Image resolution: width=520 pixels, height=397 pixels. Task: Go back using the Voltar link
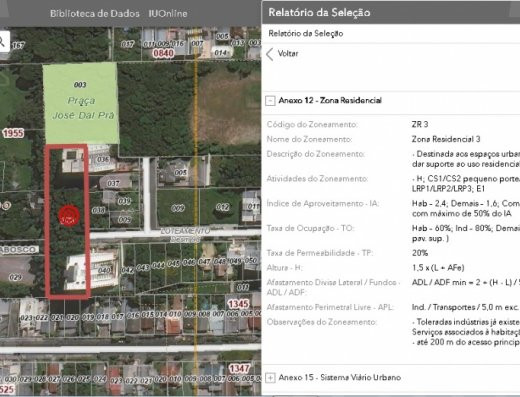point(288,54)
